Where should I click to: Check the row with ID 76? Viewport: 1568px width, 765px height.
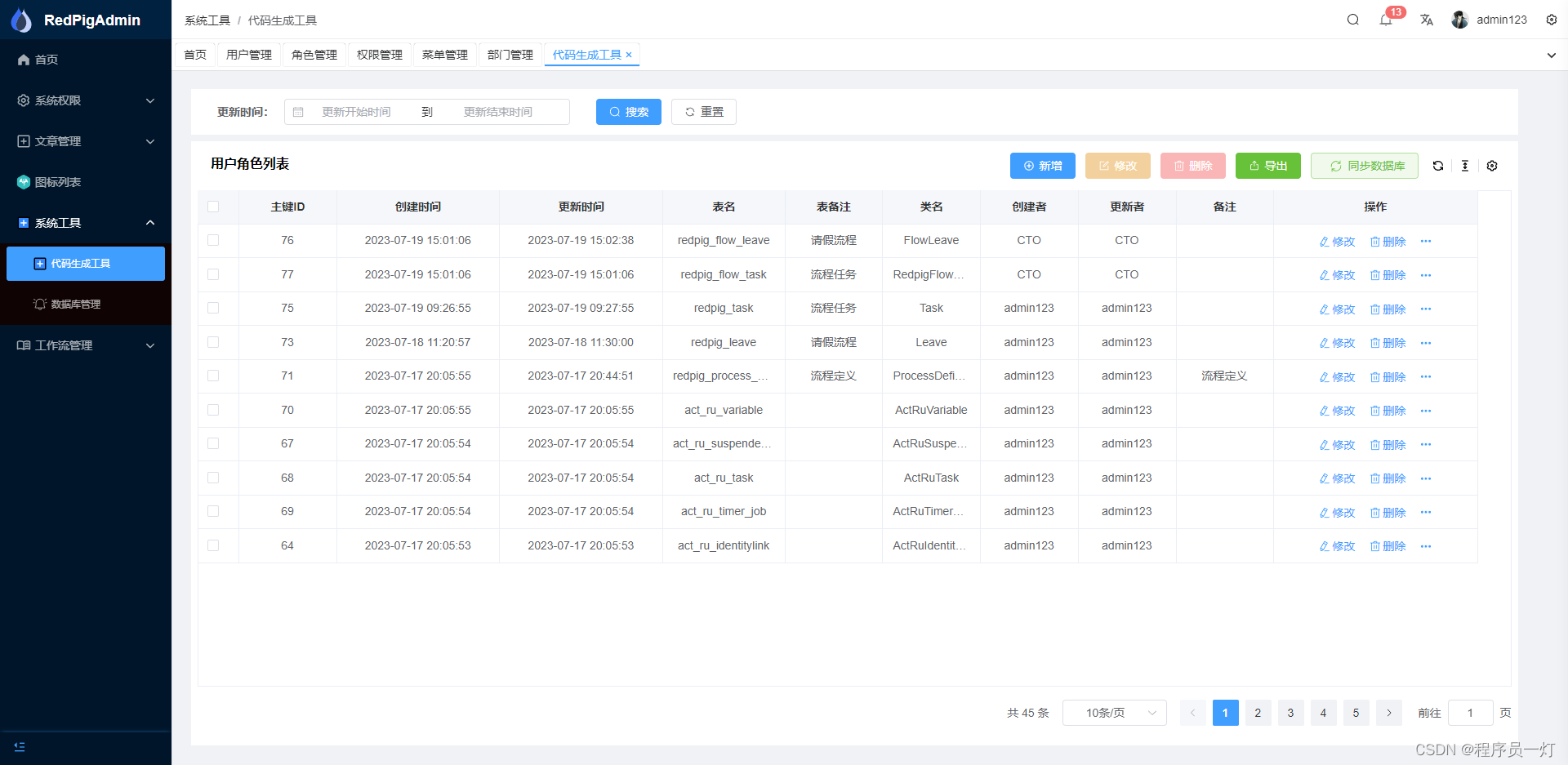coord(213,240)
